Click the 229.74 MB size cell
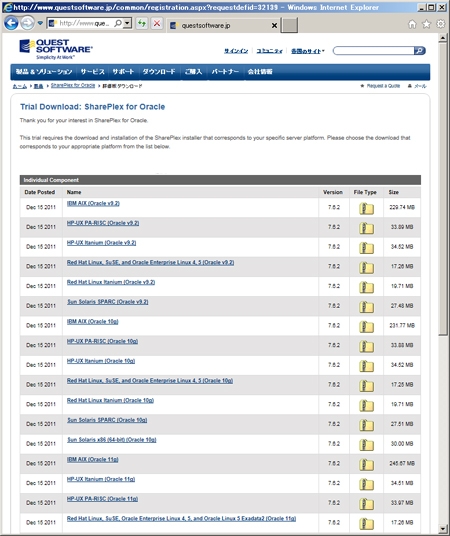 point(402,207)
